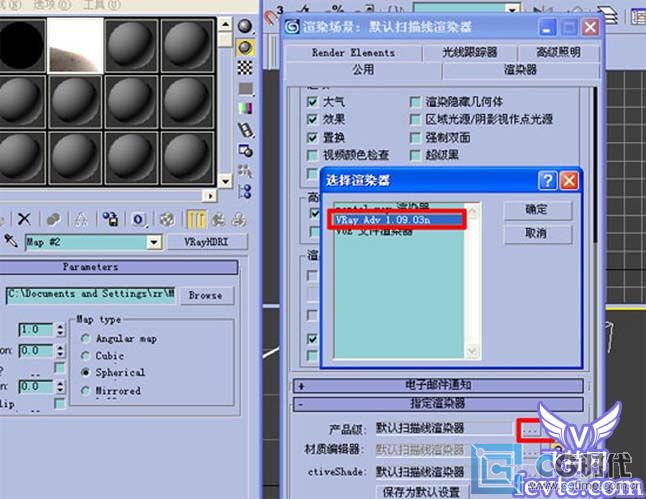Click the VRayHDRI map type button
This screenshot has height=499, width=646.
click(x=207, y=242)
